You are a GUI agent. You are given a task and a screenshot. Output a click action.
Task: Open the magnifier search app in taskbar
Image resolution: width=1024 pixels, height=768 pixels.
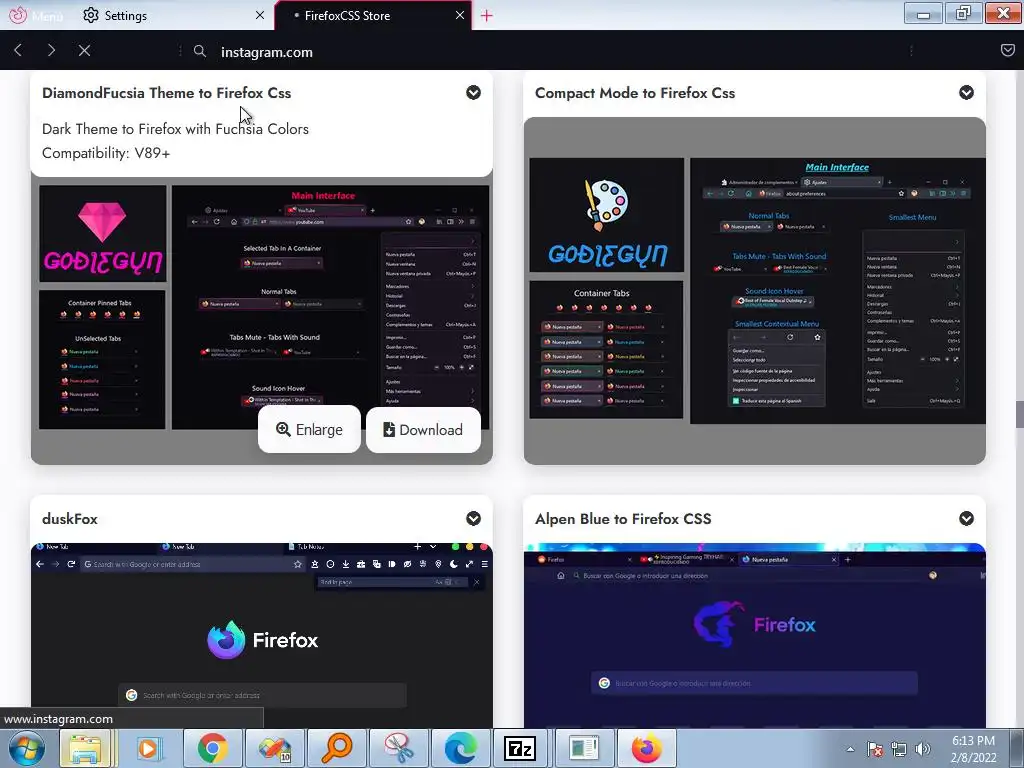coord(337,748)
